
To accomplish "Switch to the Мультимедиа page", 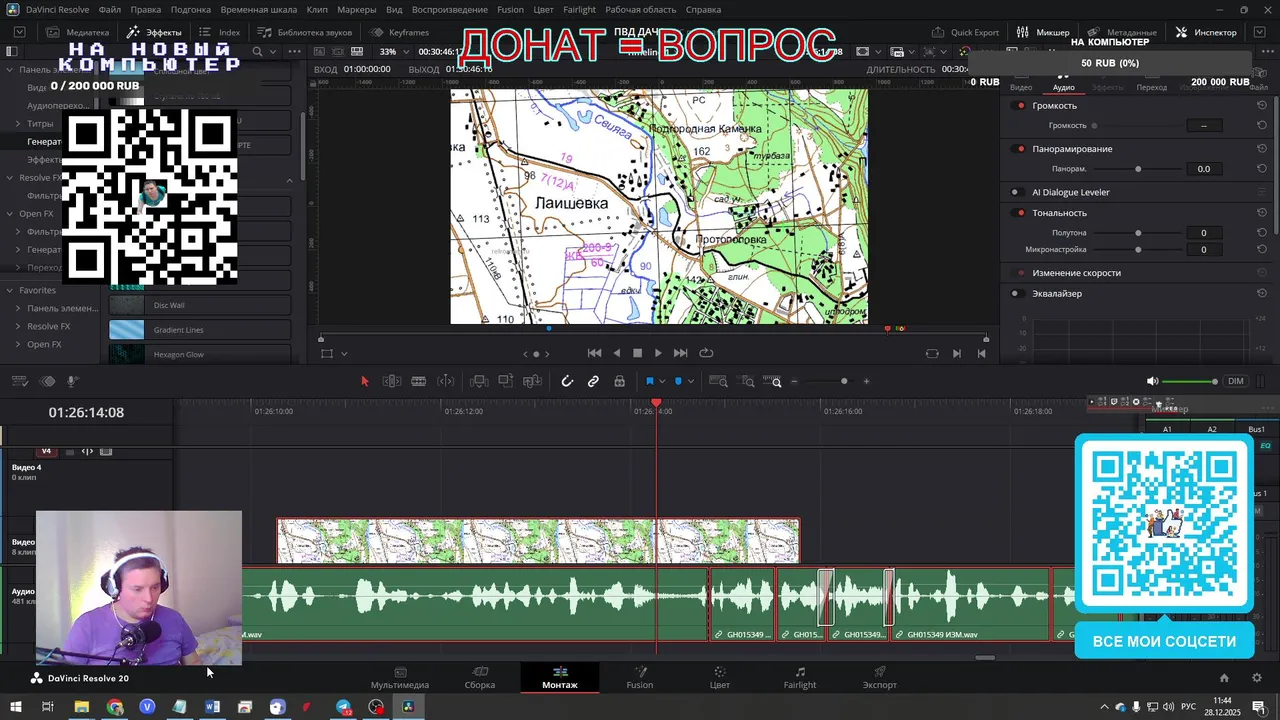I will 400,678.
